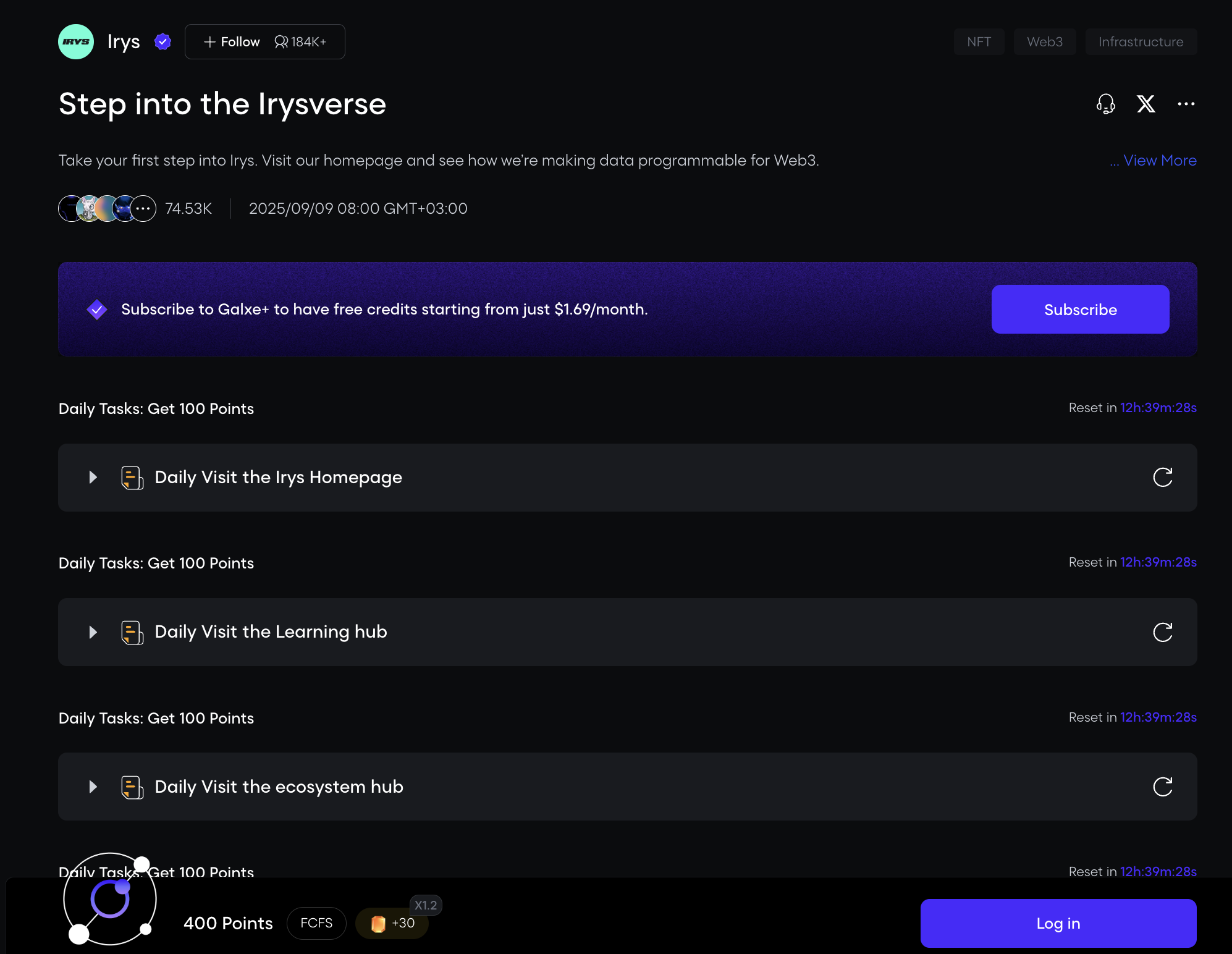Viewport: 1232px width, 954px height.
Task: Refresh the ecosystem hub task status
Action: point(1162,787)
